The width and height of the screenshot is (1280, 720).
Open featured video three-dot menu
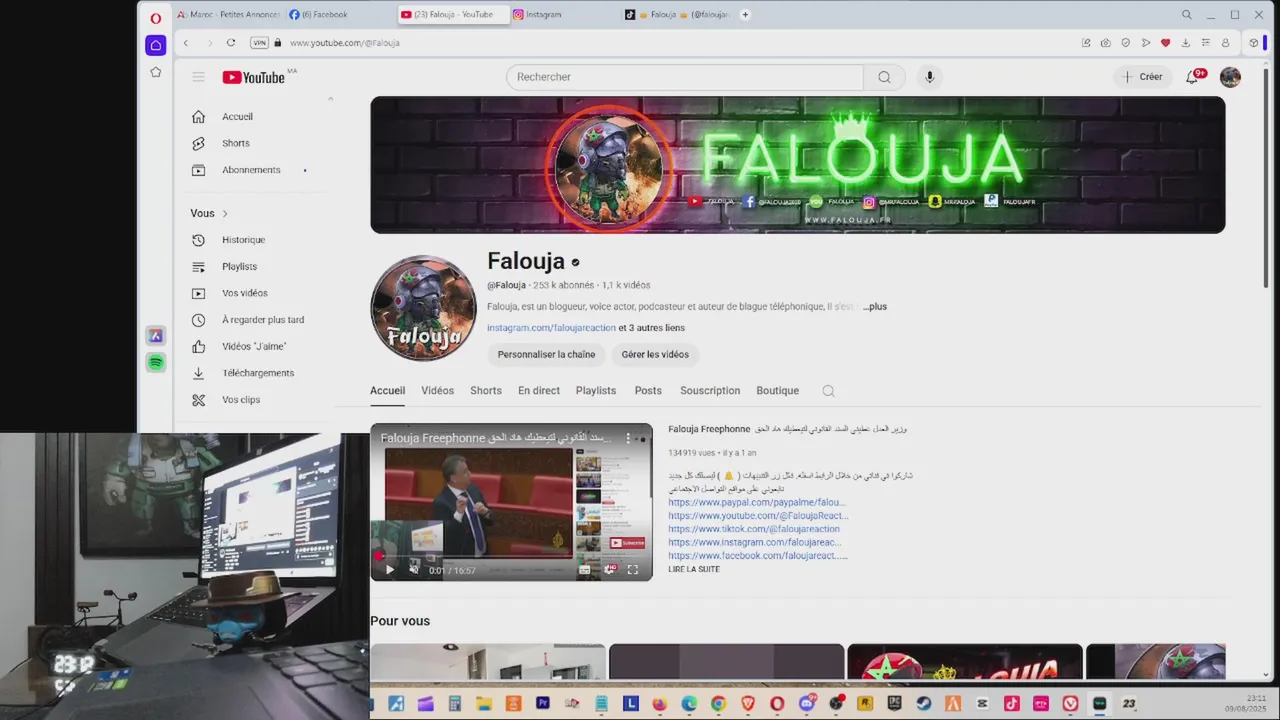[629, 438]
